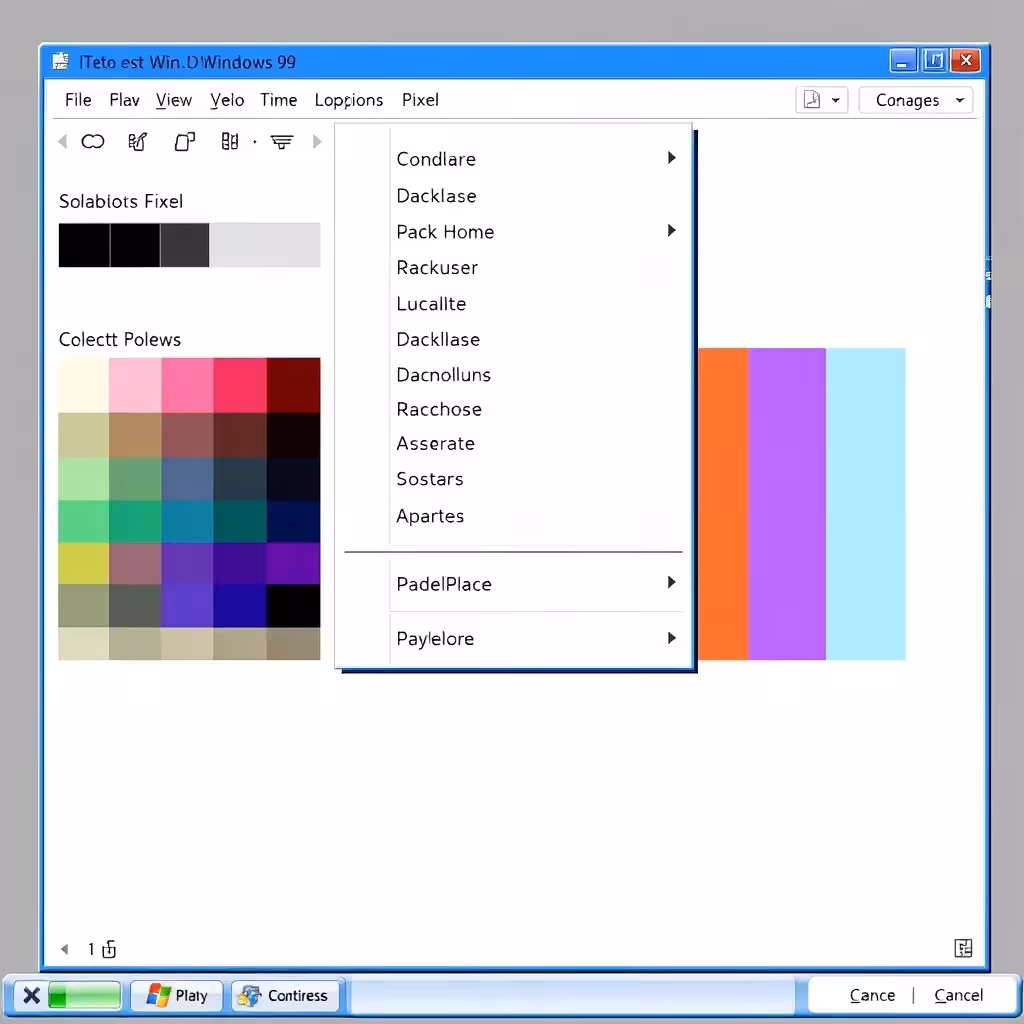The image size is (1024, 1024).
Task: Click the light blue stripe on the canvas
Action: click(x=865, y=504)
